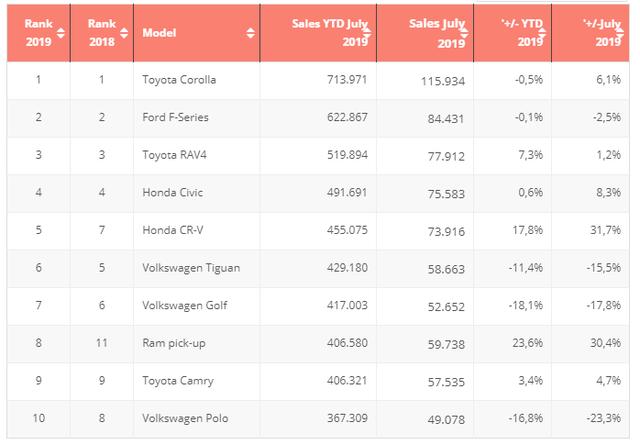This screenshot has height=445, width=640.
Task: Click the Rank 2018 sort arrows icon
Action: tap(124, 33)
